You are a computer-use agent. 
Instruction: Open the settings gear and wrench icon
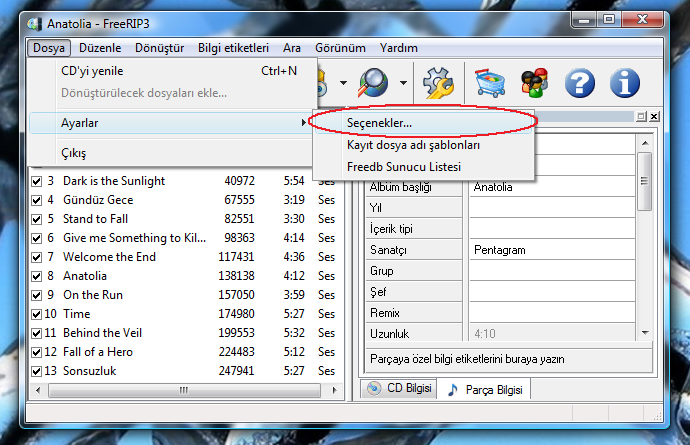(x=438, y=83)
